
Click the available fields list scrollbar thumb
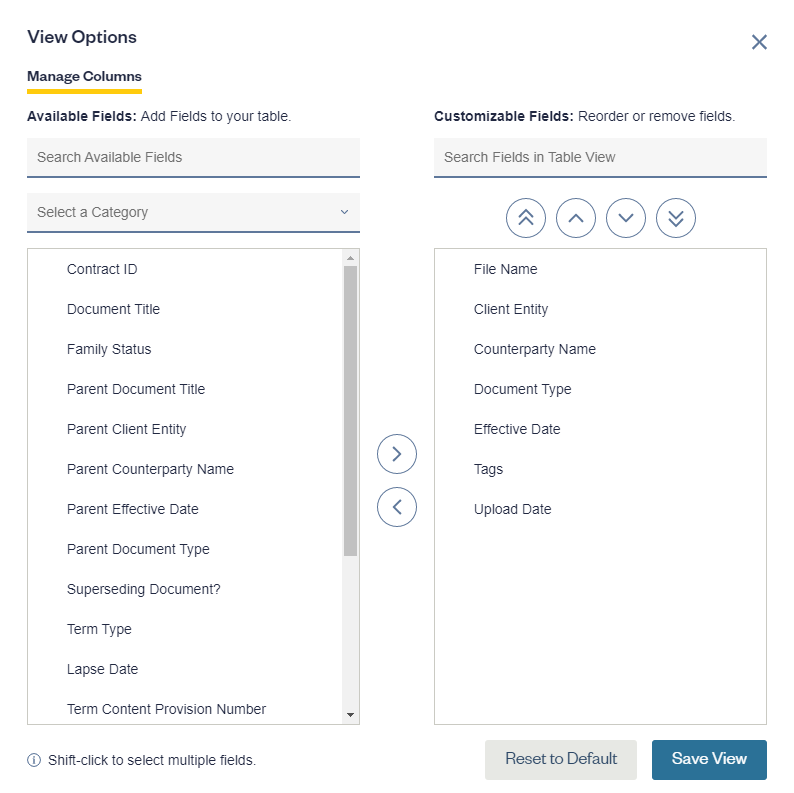pyautogui.click(x=350, y=410)
